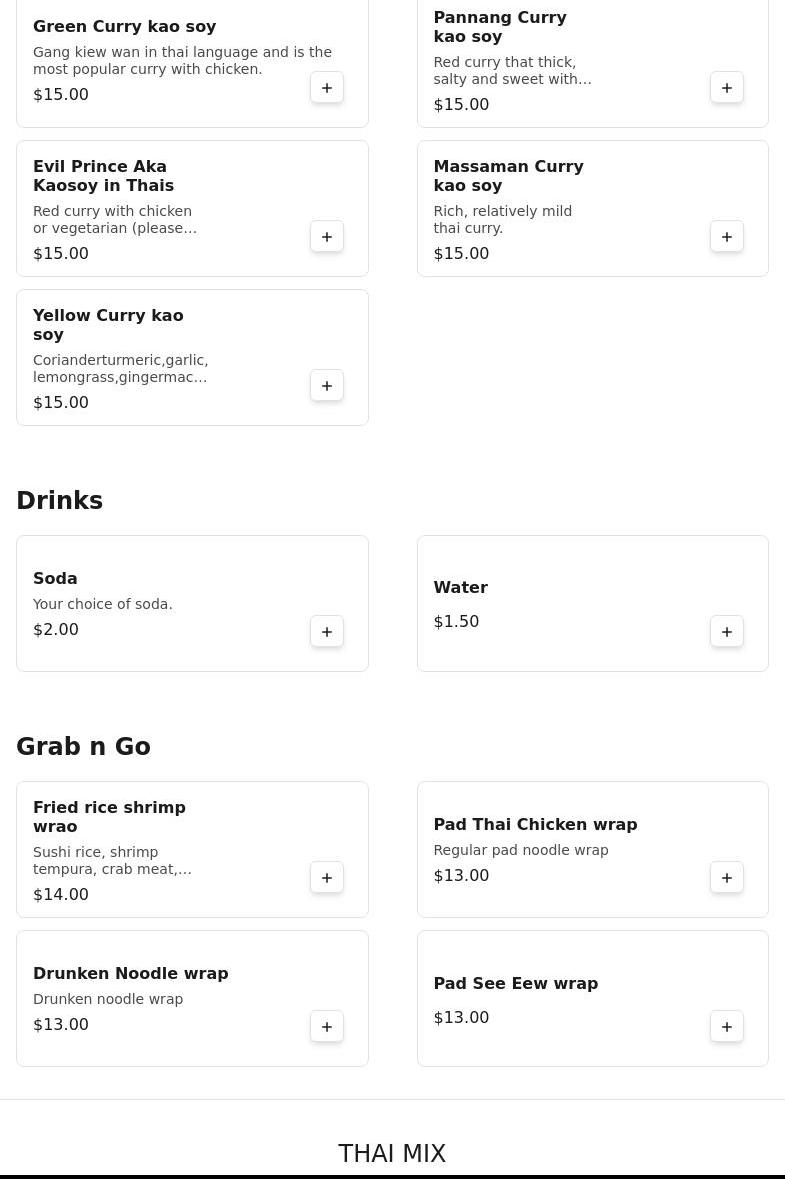This screenshot has height=1179, width=785.
Task: Add Fried rice shrimp wrap to cart
Action: click(327, 878)
